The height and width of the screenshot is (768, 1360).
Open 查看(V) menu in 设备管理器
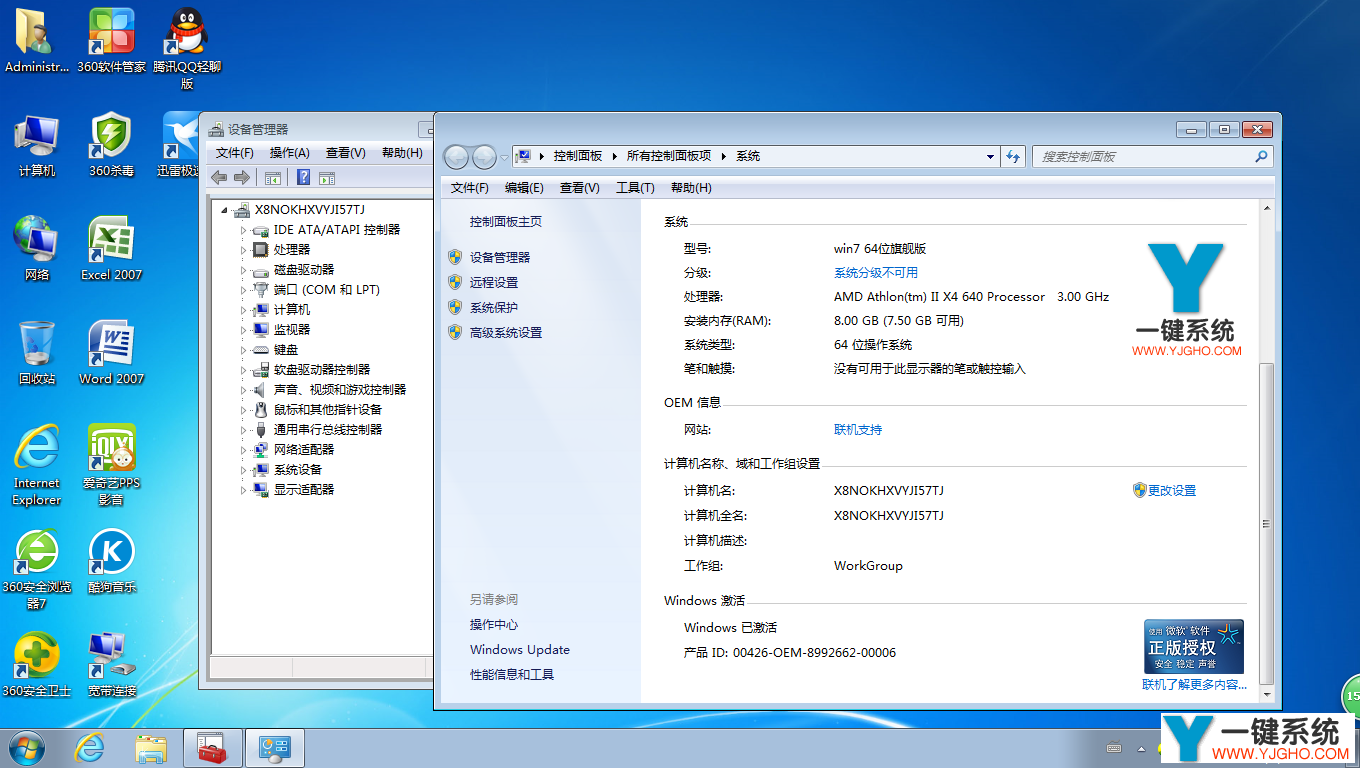(345, 153)
